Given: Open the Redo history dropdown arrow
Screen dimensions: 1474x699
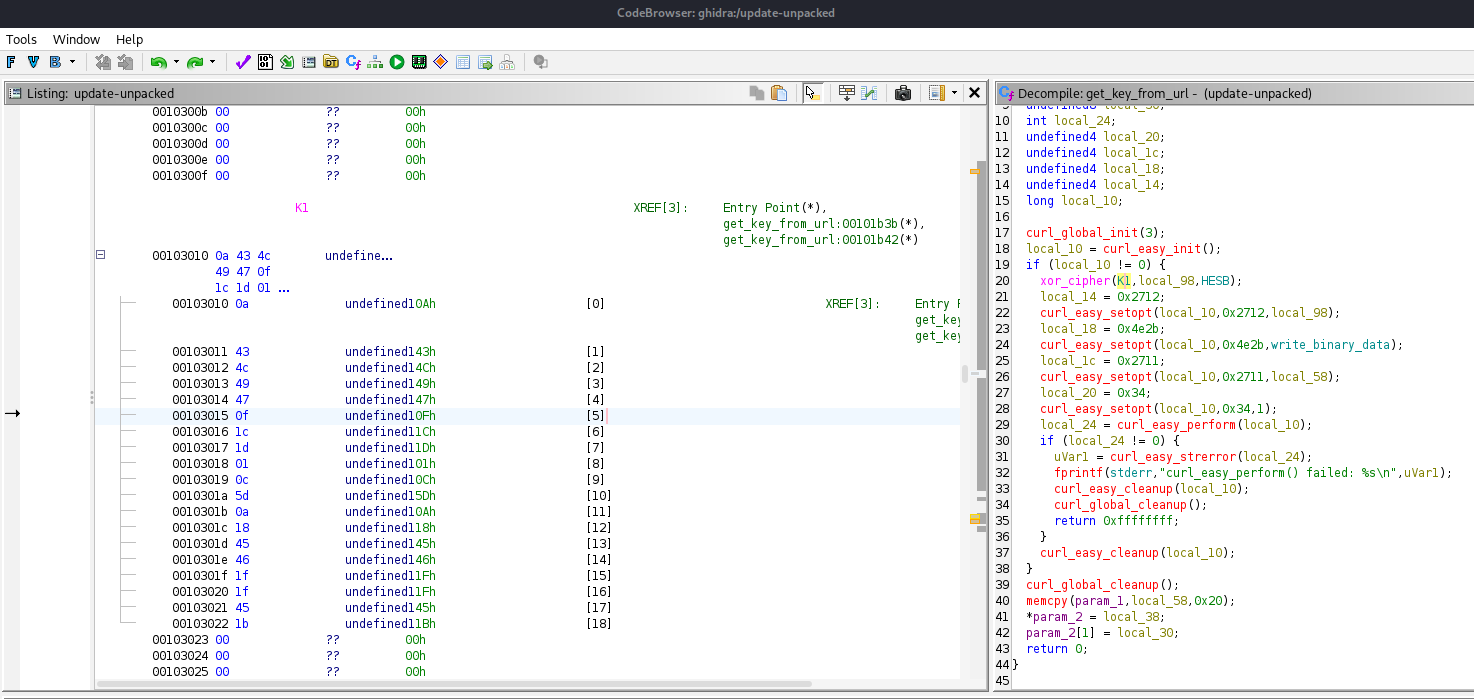Looking at the screenshot, I should tap(212, 62).
